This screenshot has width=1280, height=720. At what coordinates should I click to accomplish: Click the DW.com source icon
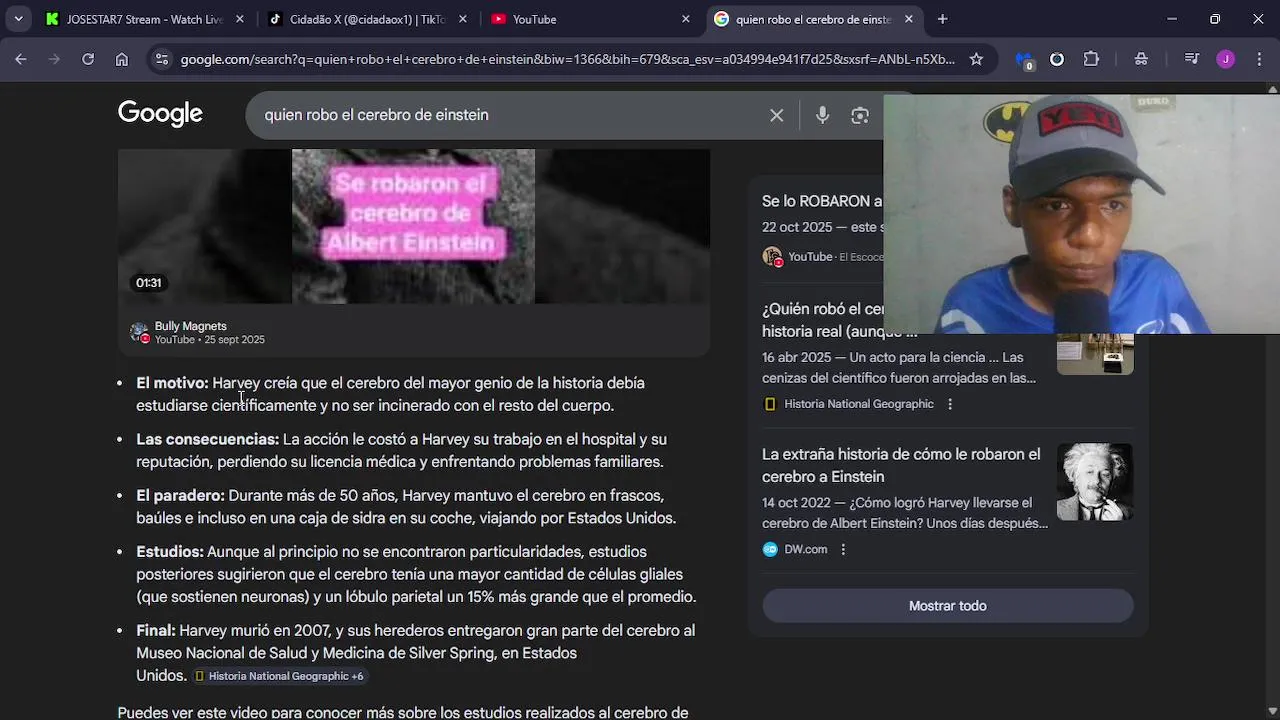[770, 549]
